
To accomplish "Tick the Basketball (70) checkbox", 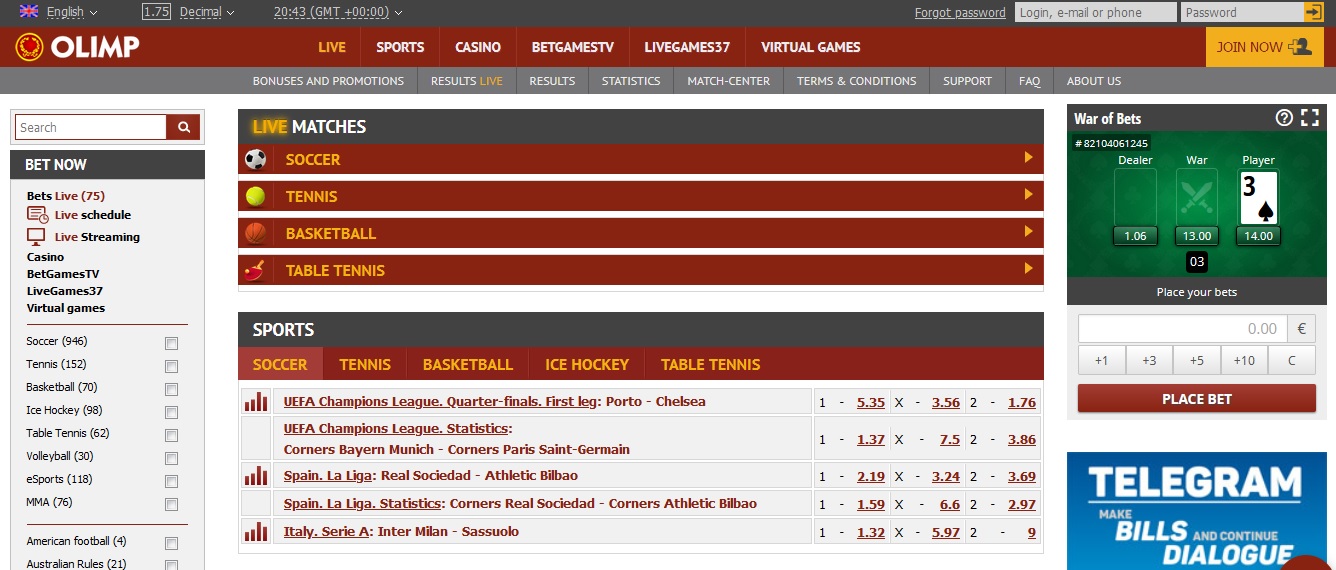I will [x=171, y=389].
